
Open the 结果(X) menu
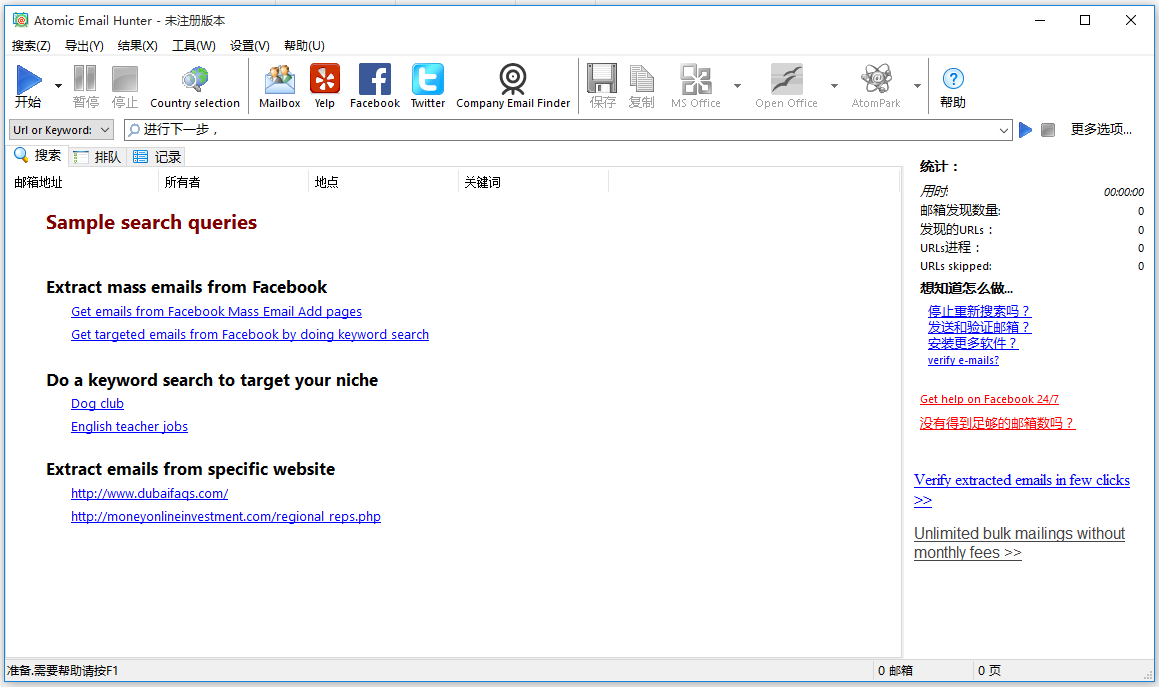137,46
